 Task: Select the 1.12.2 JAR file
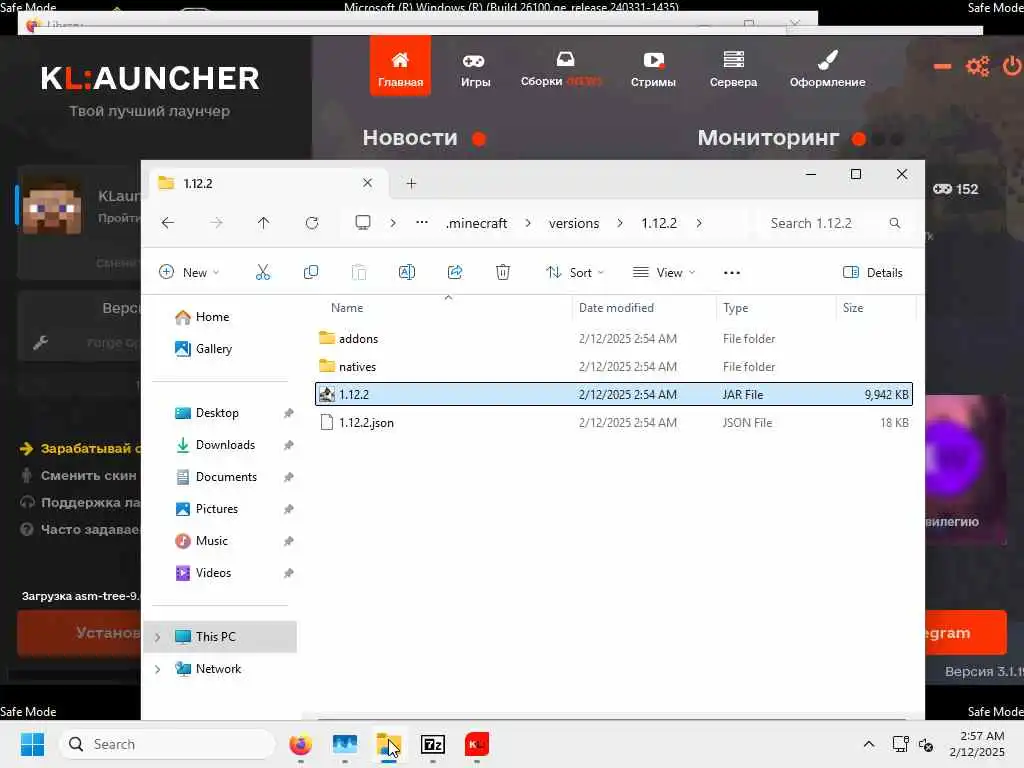(613, 394)
